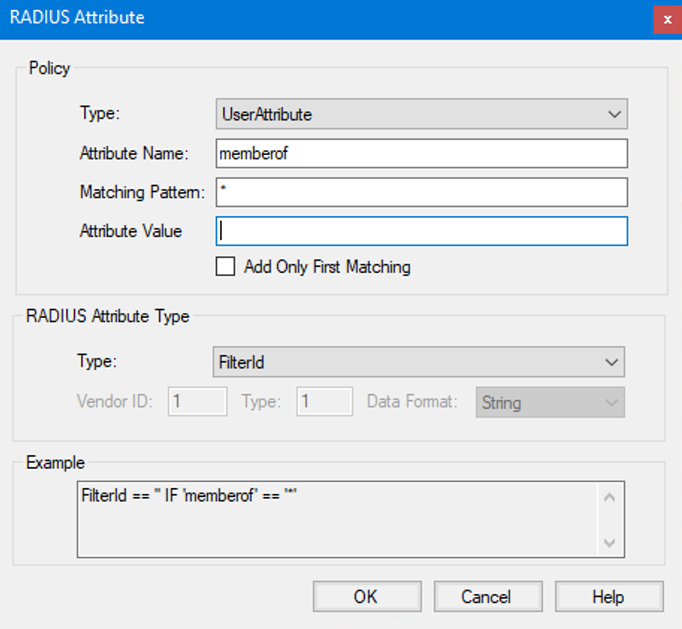Click the RADIUS Attribute Type group heading
Viewport: 682px width, 629px height.
(107, 316)
